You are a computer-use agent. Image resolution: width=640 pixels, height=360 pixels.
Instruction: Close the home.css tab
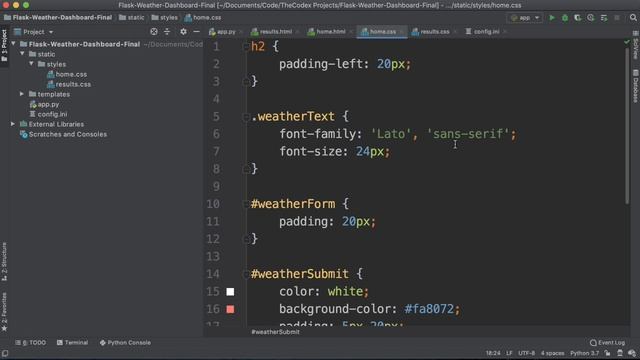(402, 32)
